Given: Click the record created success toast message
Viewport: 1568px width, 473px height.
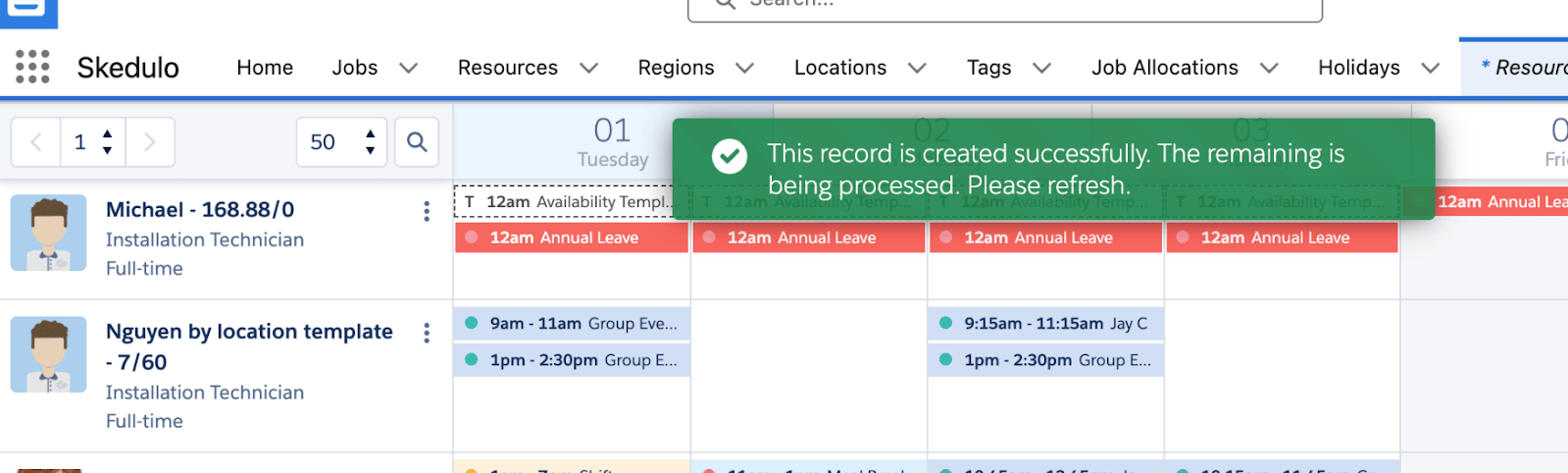Looking at the screenshot, I should 1056,169.
